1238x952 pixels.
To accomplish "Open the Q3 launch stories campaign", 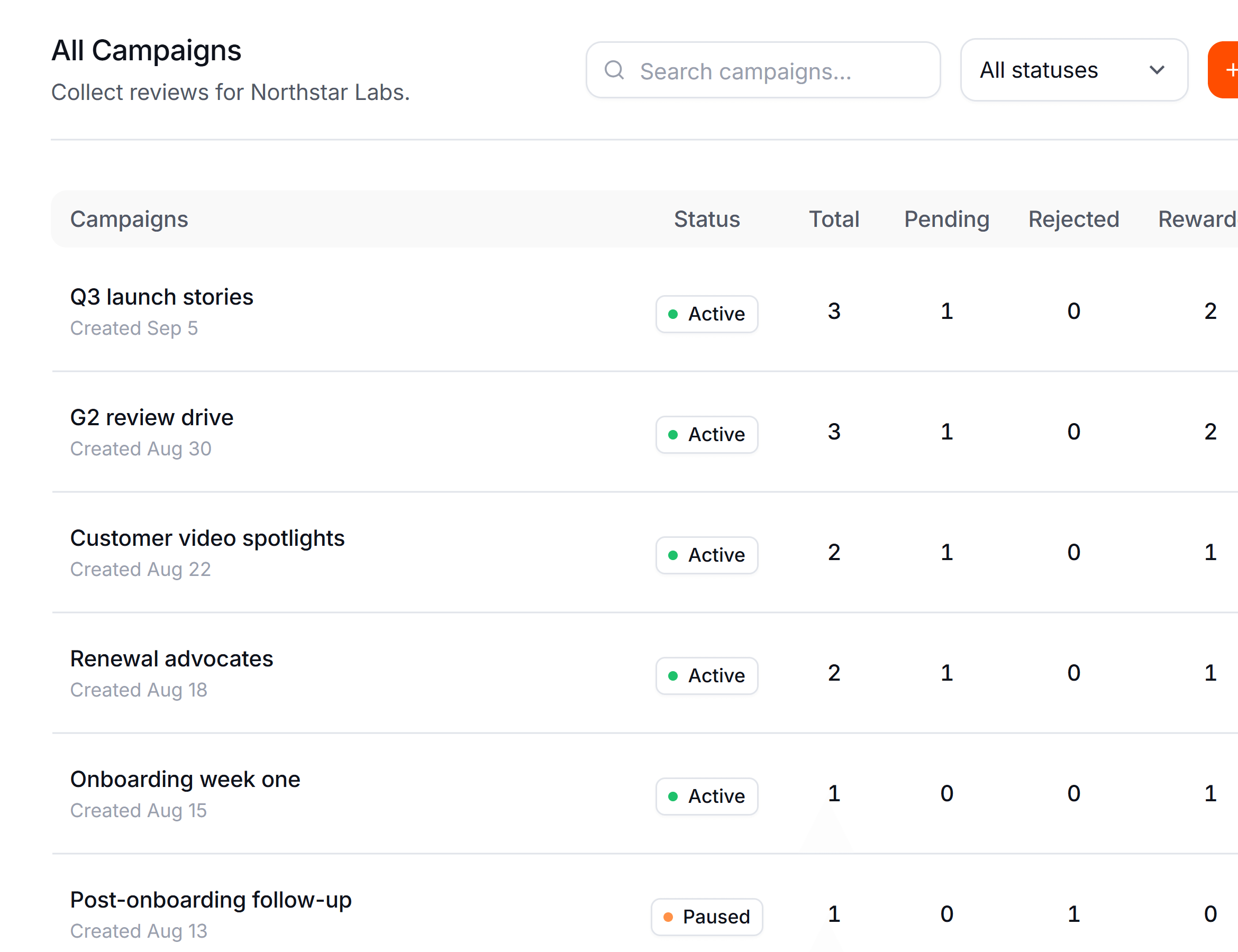I will pyautogui.click(x=161, y=297).
